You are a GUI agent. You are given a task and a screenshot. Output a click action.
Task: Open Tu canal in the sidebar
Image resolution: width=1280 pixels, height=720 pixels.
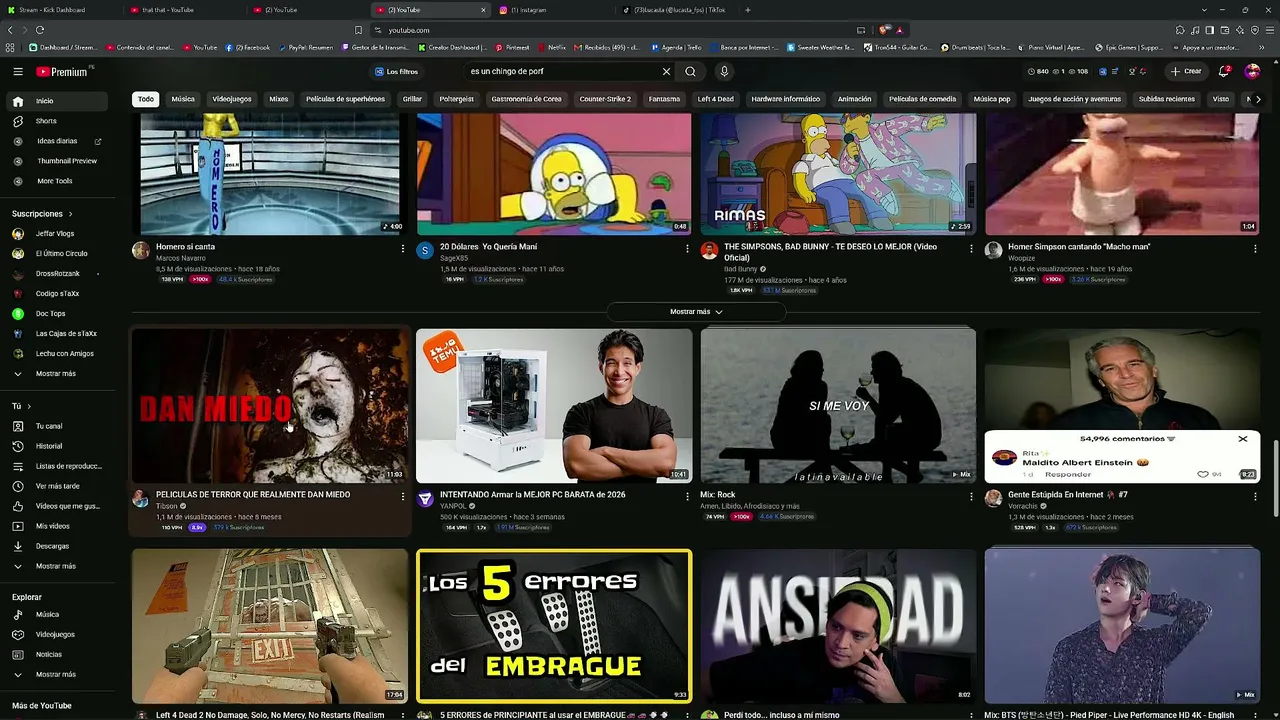[x=49, y=426]
